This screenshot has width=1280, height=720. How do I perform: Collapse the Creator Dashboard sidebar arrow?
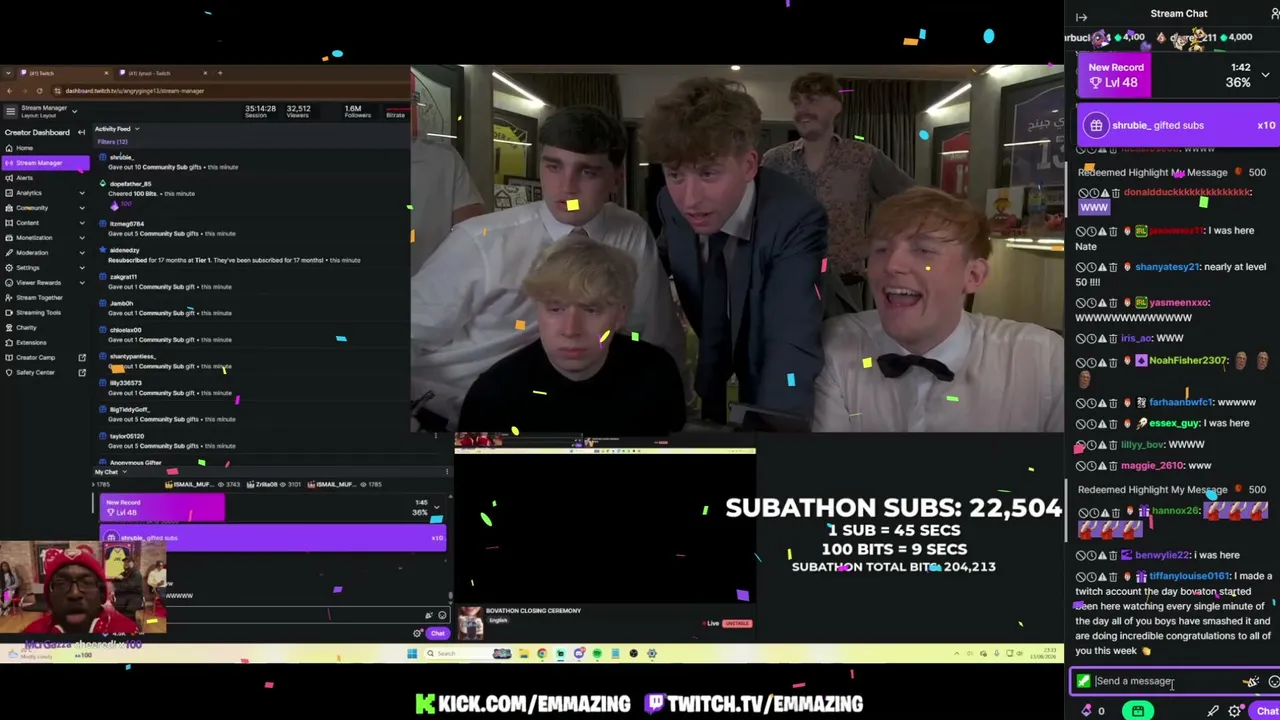[81, 132]
